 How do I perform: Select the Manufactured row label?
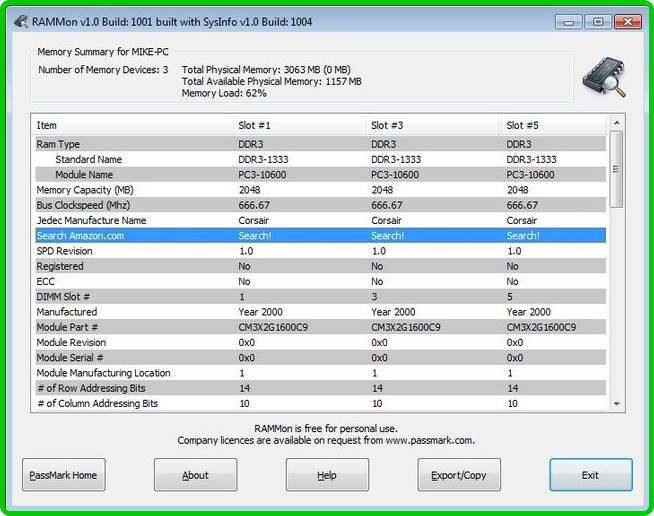[x=66, y=312]
